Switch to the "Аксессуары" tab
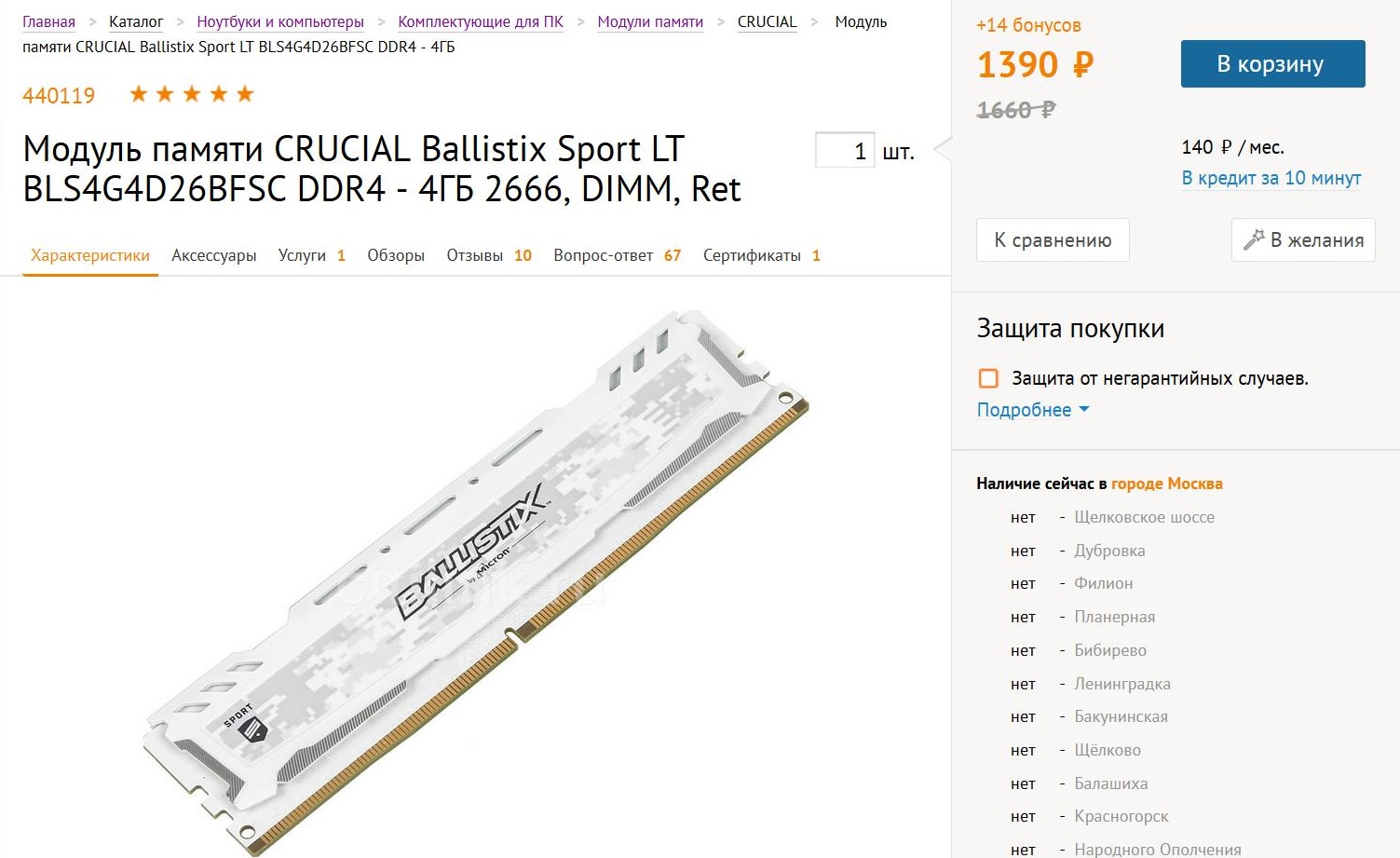Screen dimensions: 1400x858 point(213,255)
